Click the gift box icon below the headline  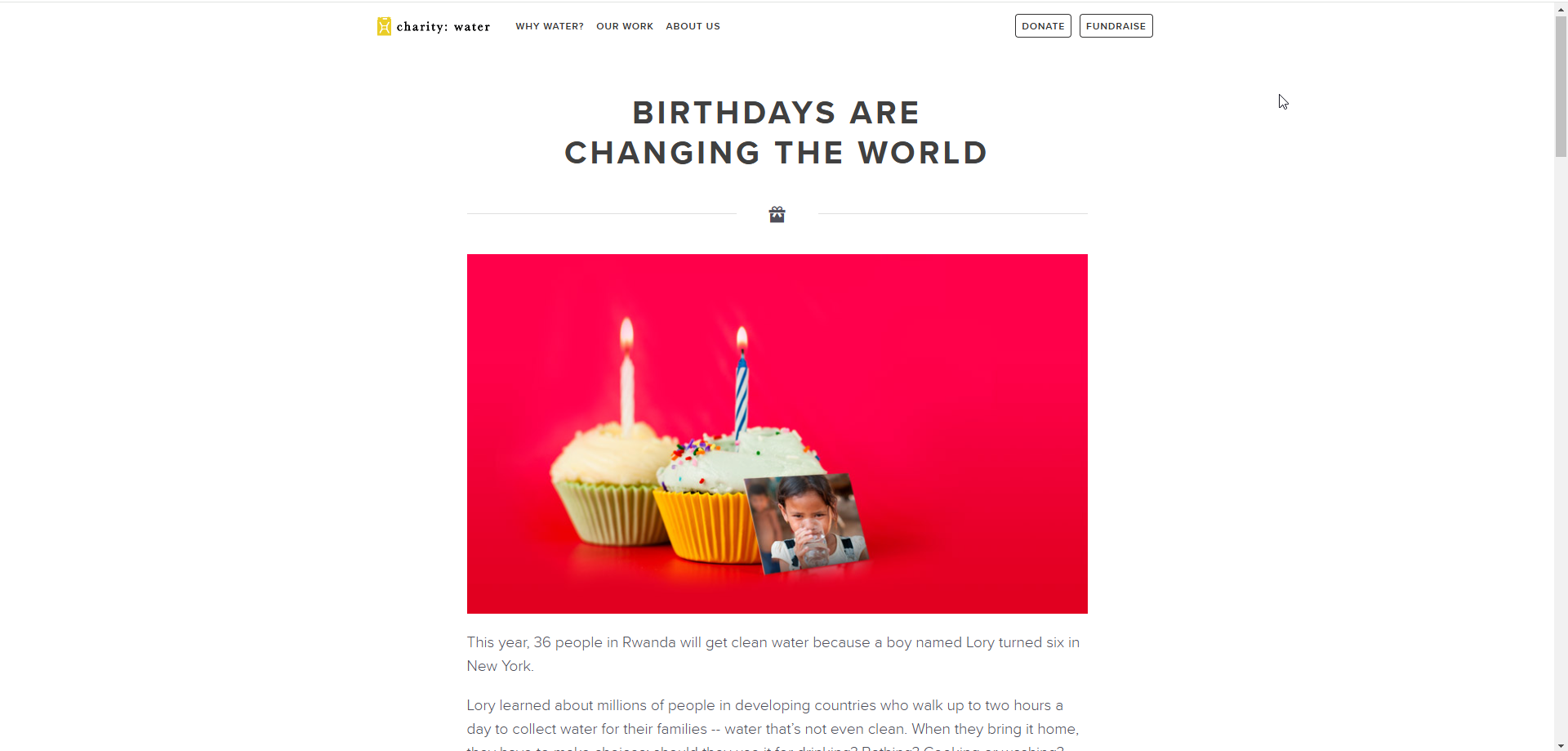click(777, 214)
